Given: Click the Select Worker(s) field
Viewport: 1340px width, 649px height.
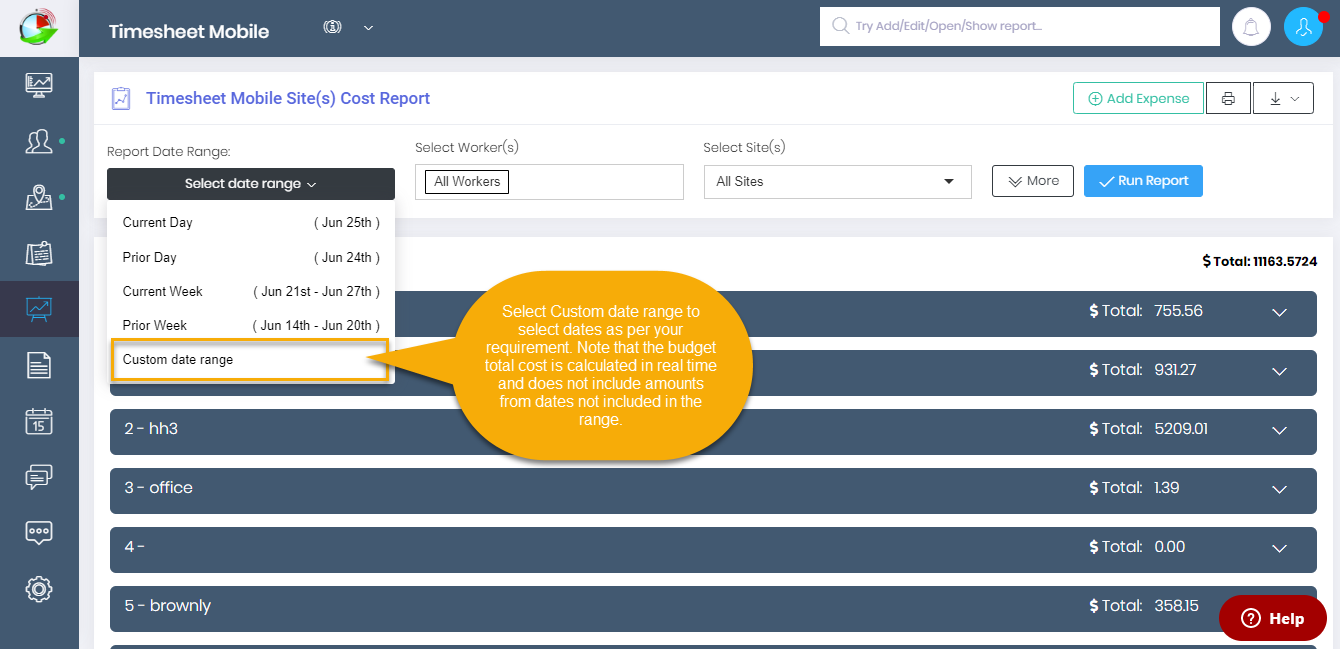Looking at the screenshot, I should coord(549,182).
